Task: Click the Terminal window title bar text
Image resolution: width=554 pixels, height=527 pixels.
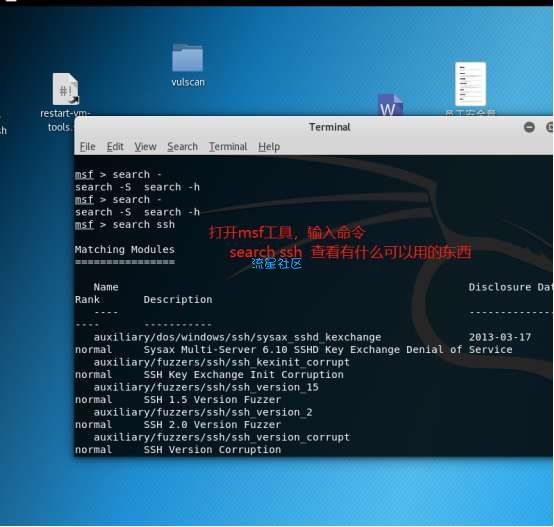Action: coord(330,127)
